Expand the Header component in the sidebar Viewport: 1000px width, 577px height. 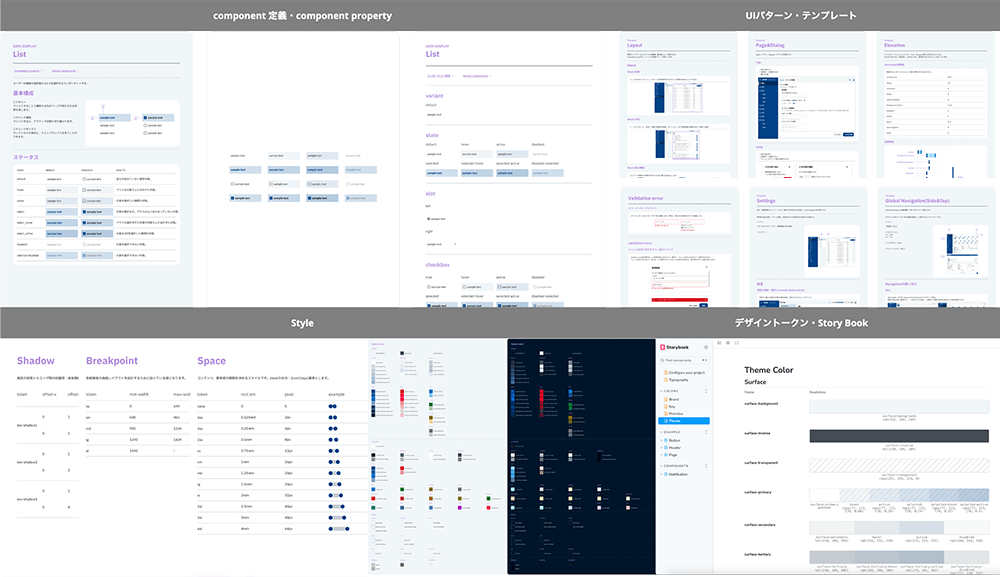673,448
